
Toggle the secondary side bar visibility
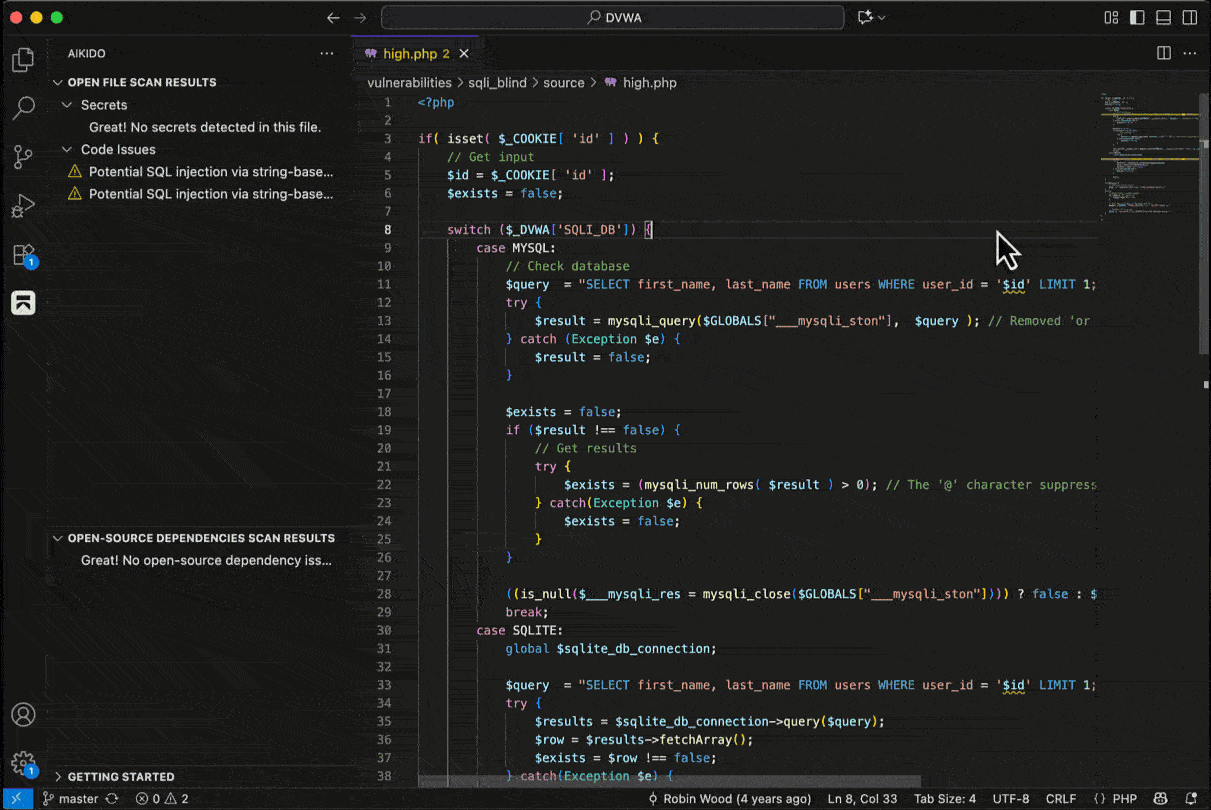click(x=1189, y=17)
